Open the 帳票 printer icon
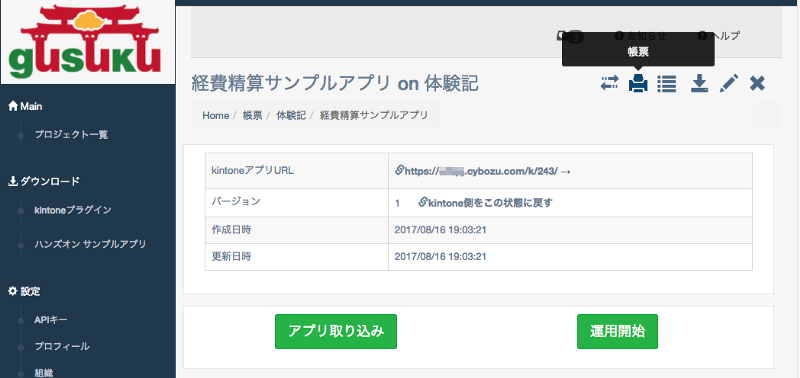 point(638,83)
